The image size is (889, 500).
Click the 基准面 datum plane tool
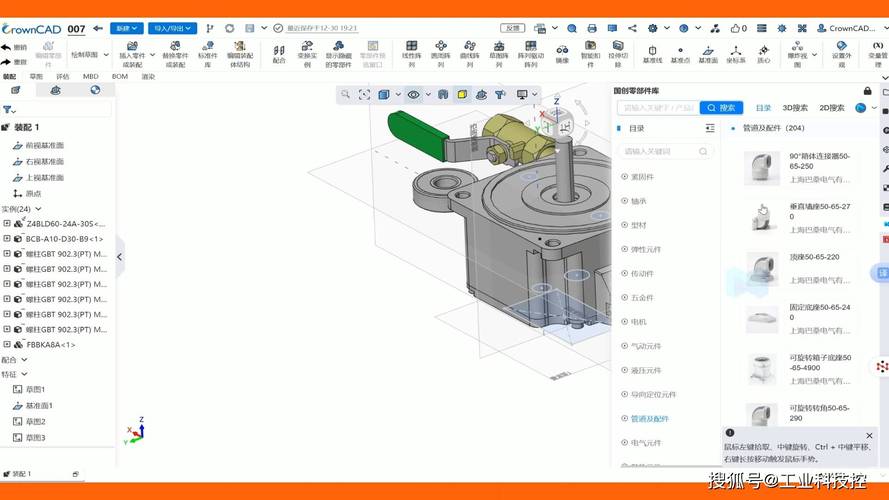coord(708,54)
